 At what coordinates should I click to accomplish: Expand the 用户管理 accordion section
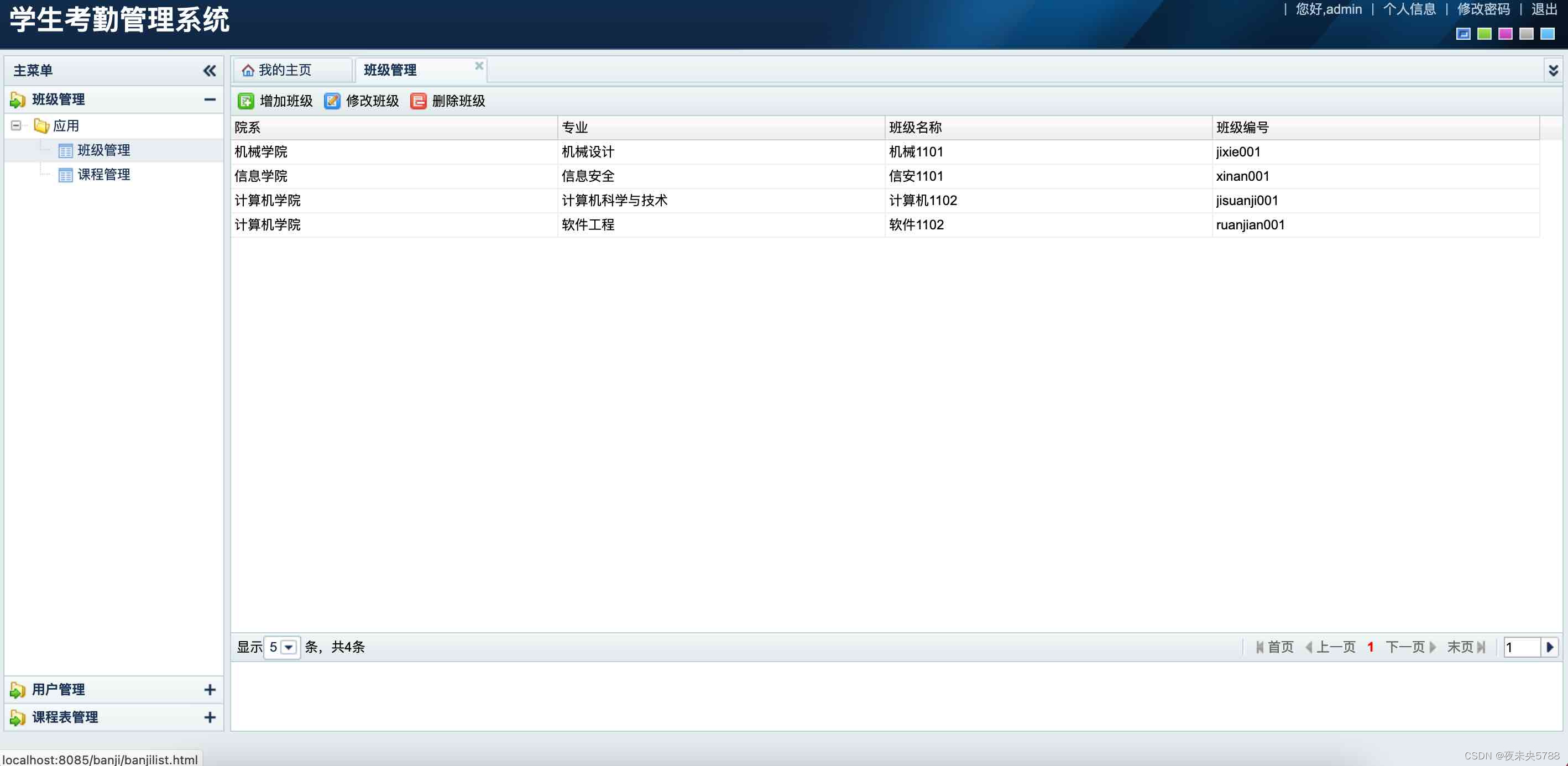coord(210,690)
